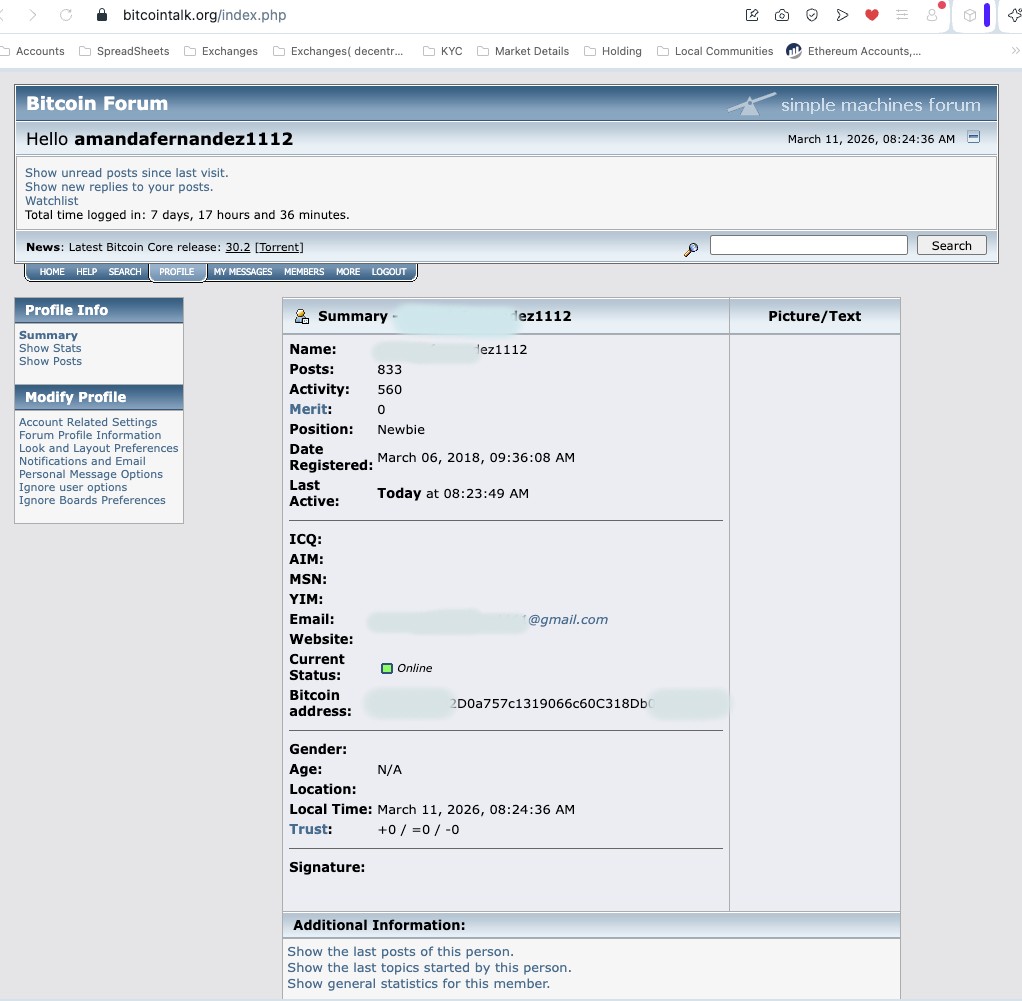Click the play/send arrow icon
The image size is (1022, 1001).
(842, 15)
